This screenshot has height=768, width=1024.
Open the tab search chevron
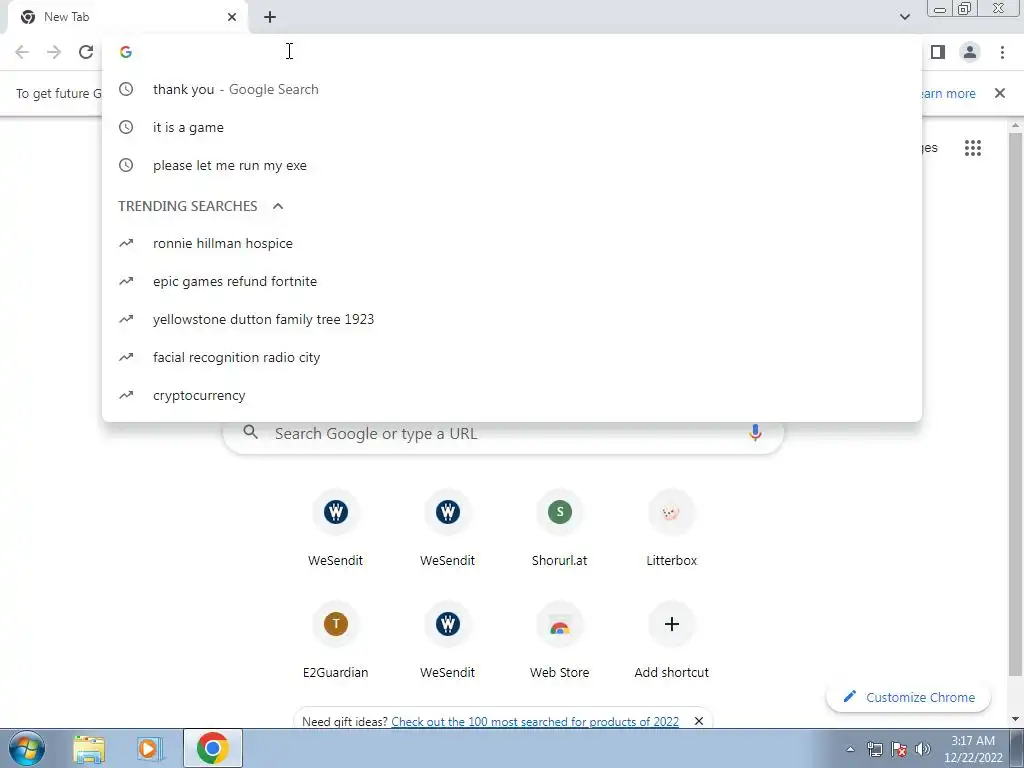coord(904,17)
